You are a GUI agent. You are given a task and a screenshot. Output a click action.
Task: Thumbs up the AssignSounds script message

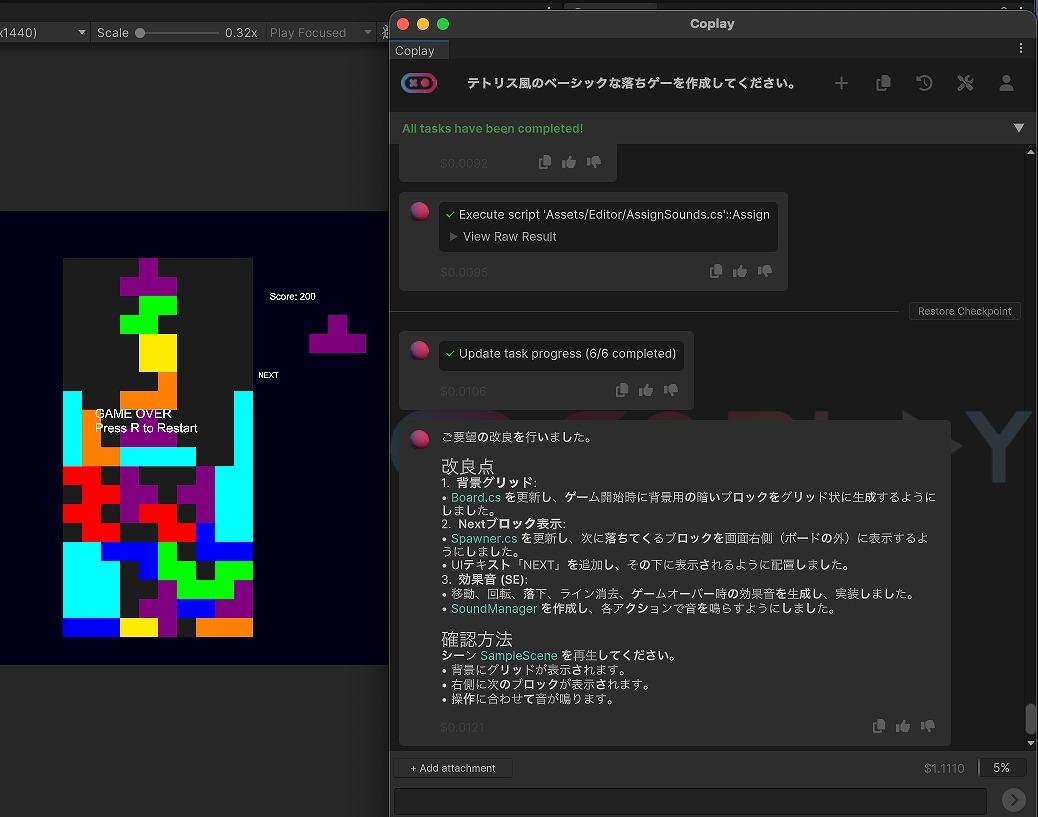(x=740, y=271)
